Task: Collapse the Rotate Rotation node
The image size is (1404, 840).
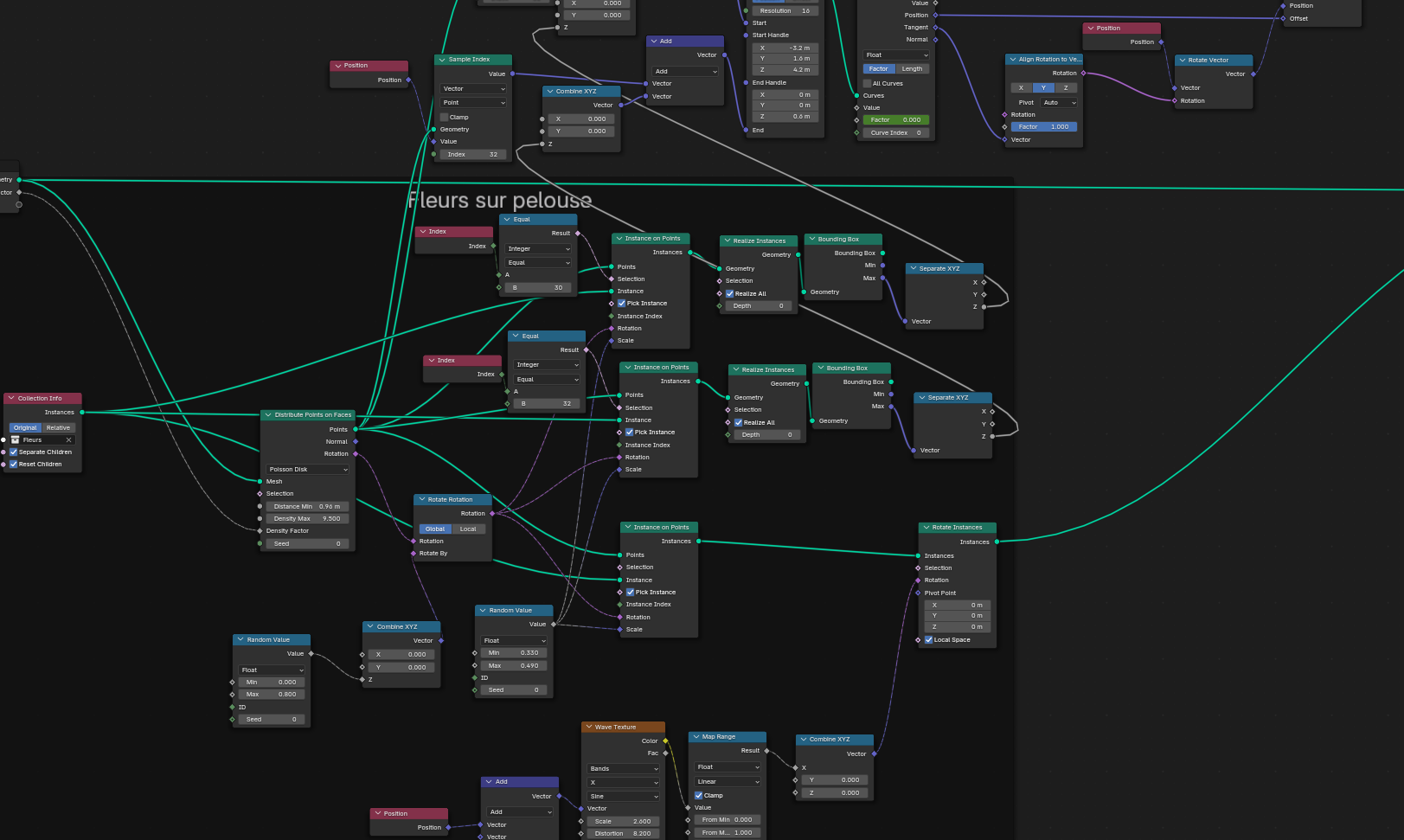Action: pyautogui.click(x=421, y=499)
